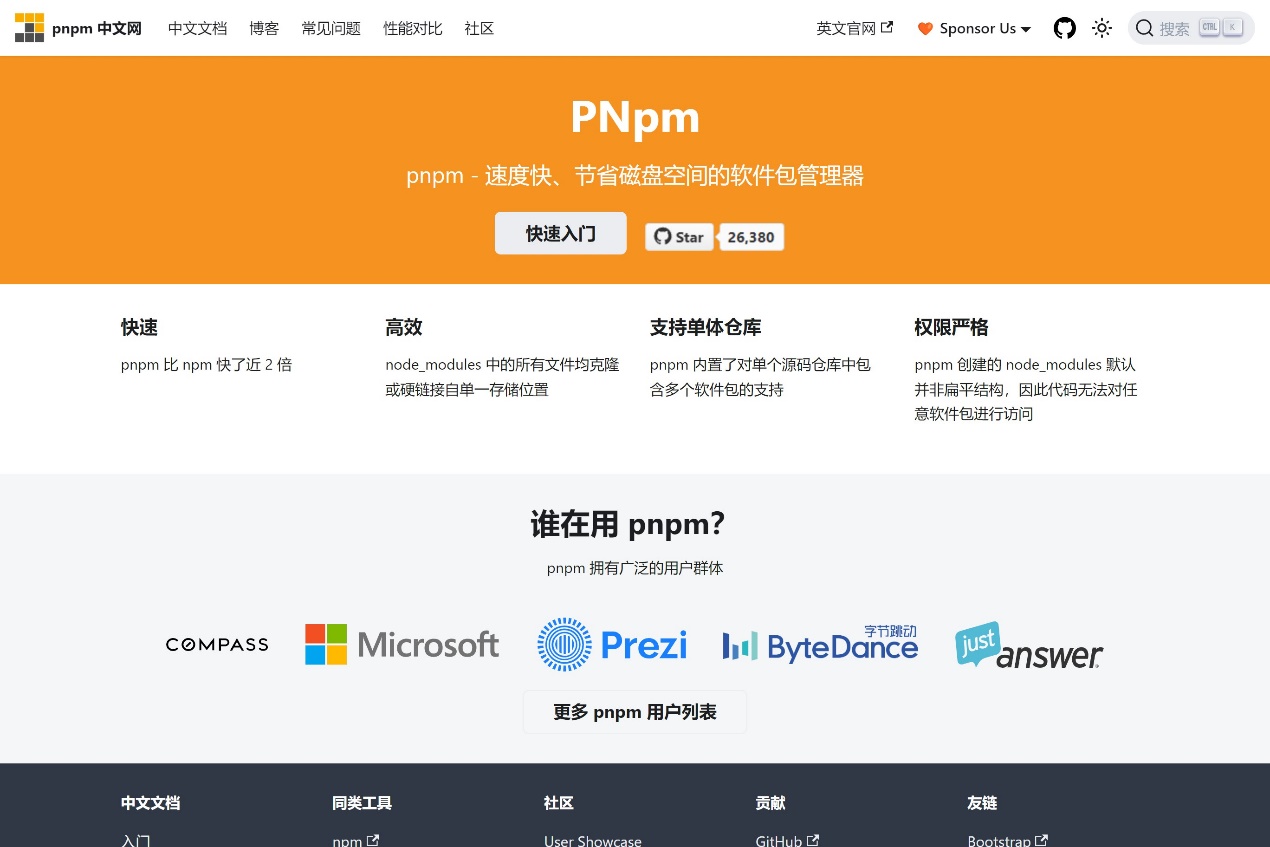Click the pnpm 中文网 site title
Viewport: 1270px width, 847px height.
(97, 28)
